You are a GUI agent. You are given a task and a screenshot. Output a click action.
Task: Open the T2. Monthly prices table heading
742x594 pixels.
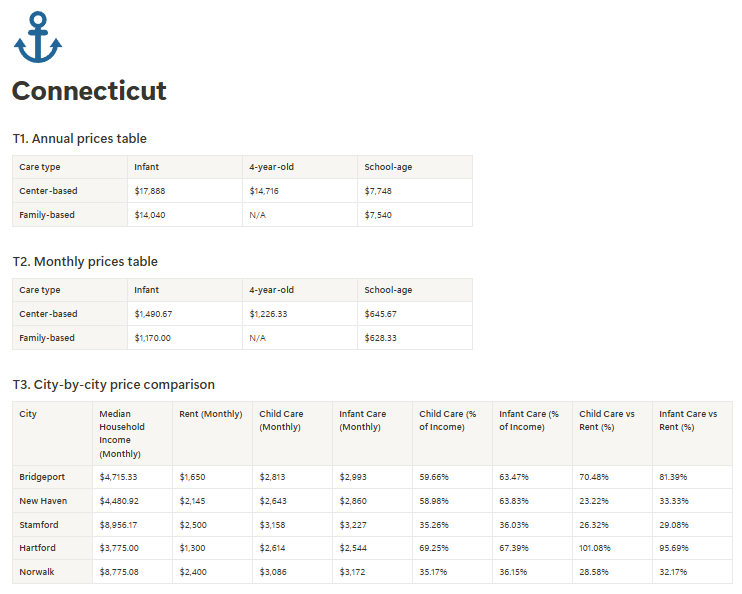(85, 261)
